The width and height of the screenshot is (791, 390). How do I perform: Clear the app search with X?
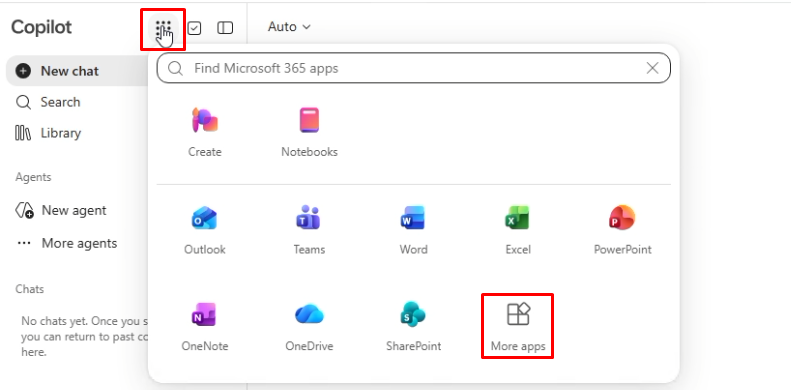click(x=652, y=68)
